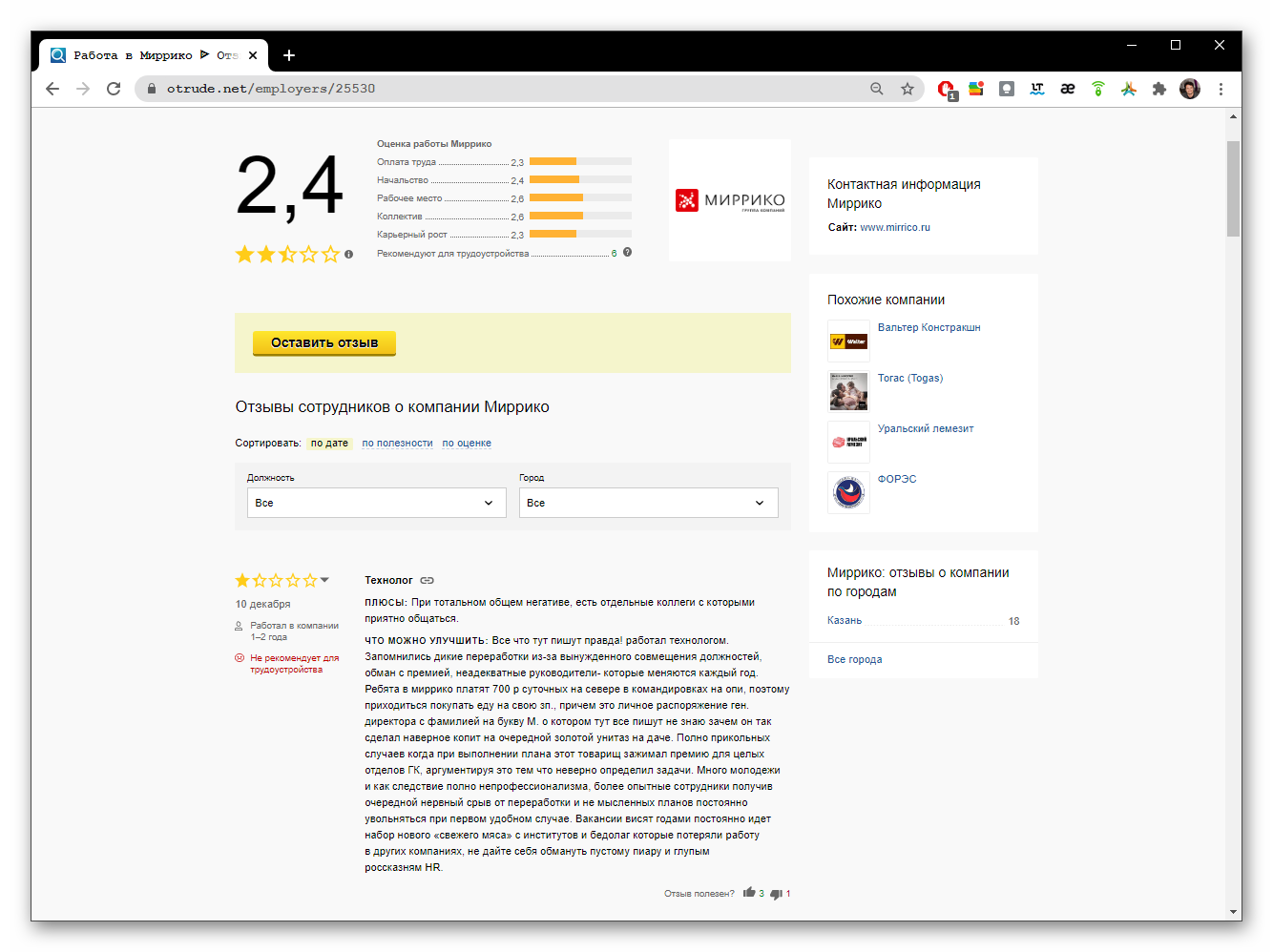Click the Начальство rating bar
The height and width of the screenshot is (952, 1273).
point(580,179)
